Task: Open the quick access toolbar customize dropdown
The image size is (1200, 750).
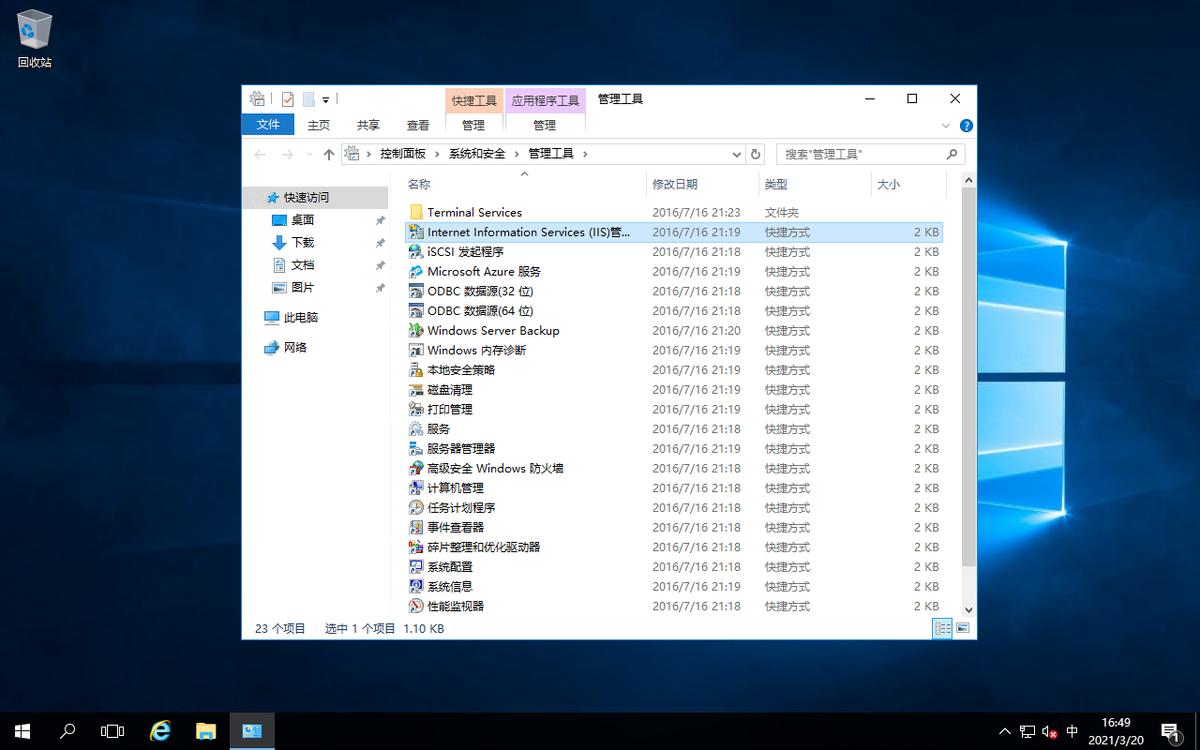Action: (326, 100)
